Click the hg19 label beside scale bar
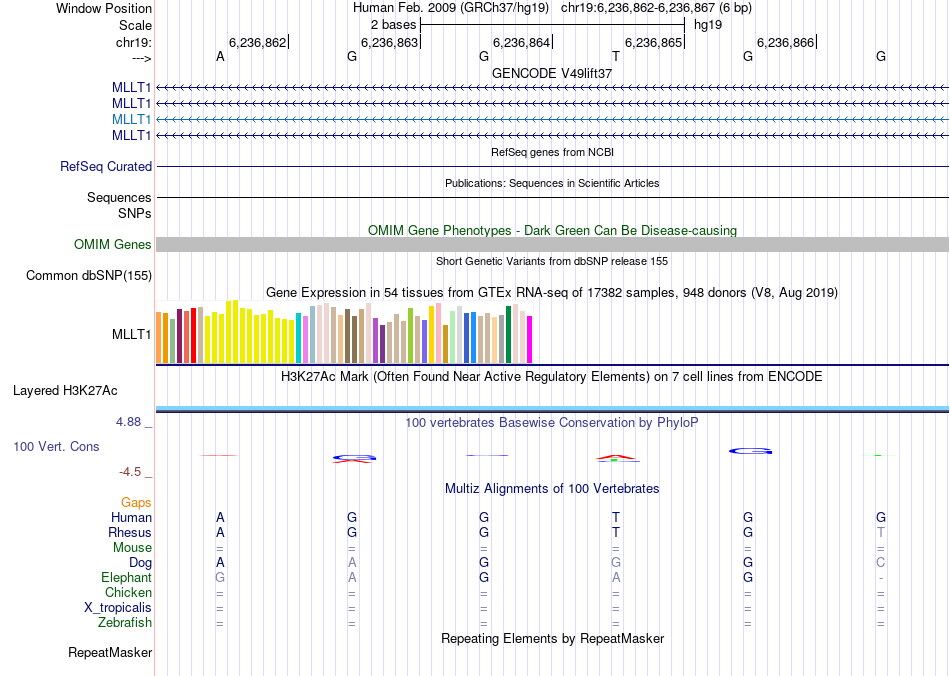Image resolution: width=950 pixels, height=676 pixels. tap(708, 25)
